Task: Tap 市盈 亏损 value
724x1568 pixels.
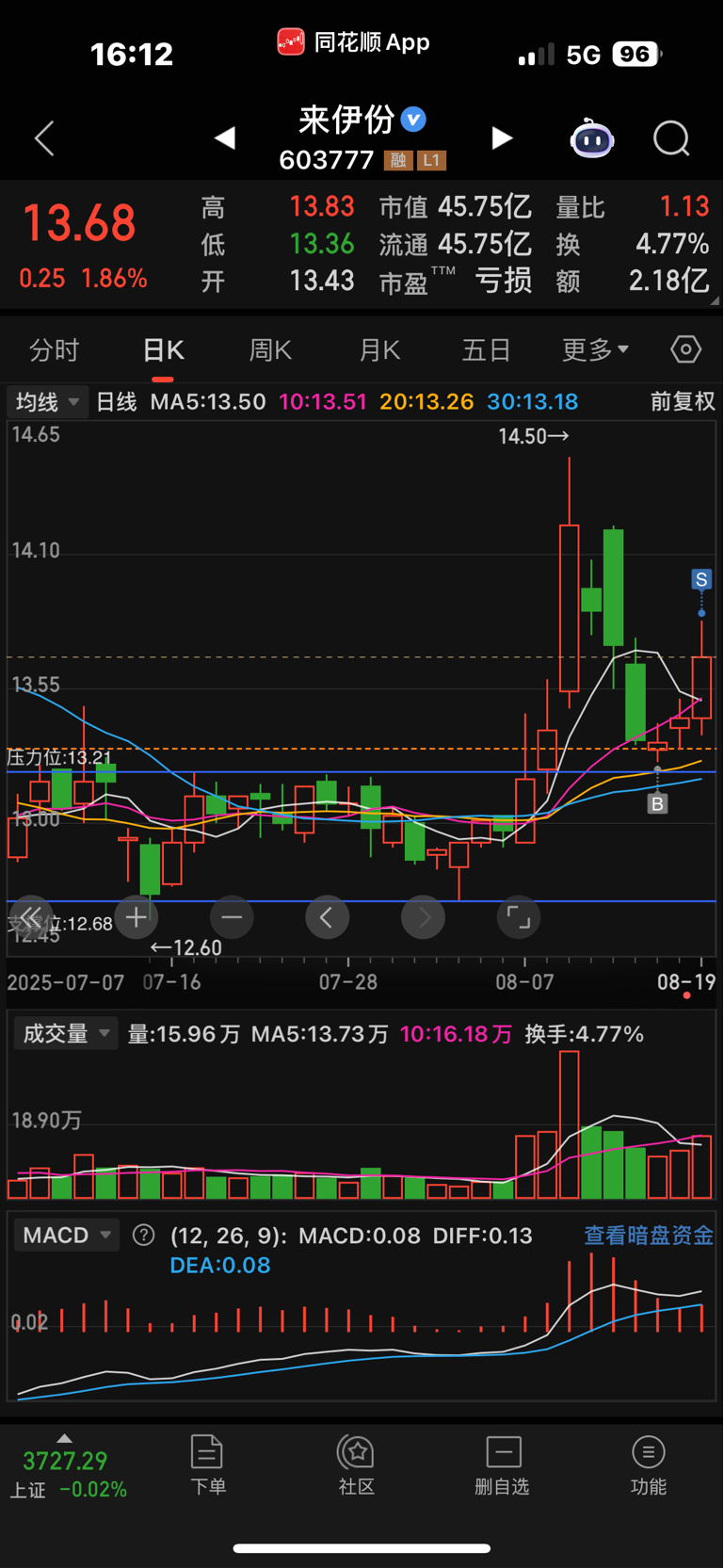Action: [456, 281]
